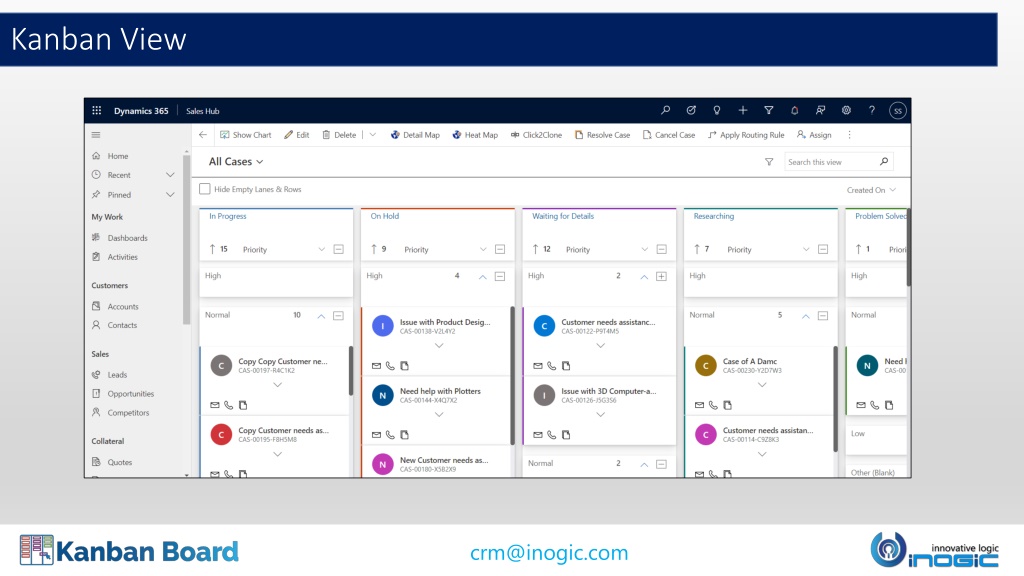The height and width of the screenshot is (576, 1024).
Task: Click Cancel Case
Action: pos(669,135)
